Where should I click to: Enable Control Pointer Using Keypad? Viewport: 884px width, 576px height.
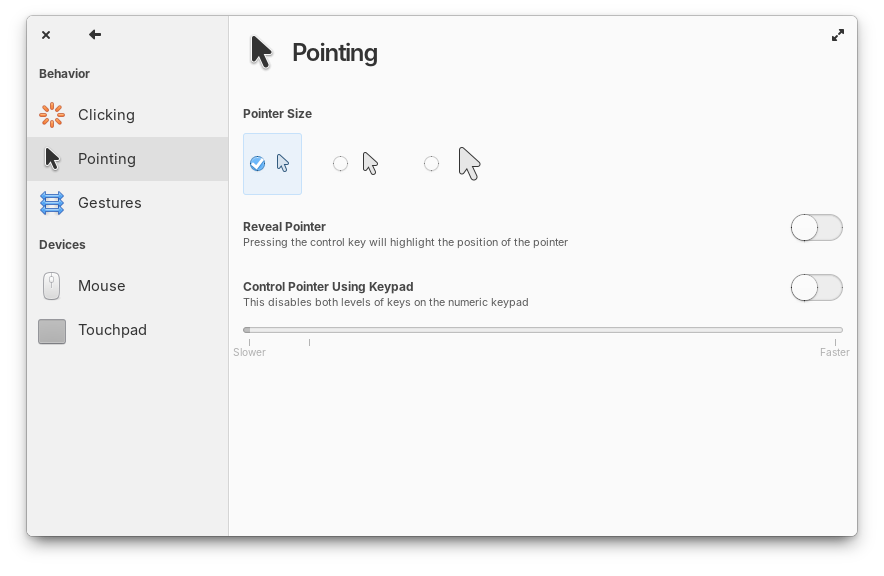click(816, 287)
